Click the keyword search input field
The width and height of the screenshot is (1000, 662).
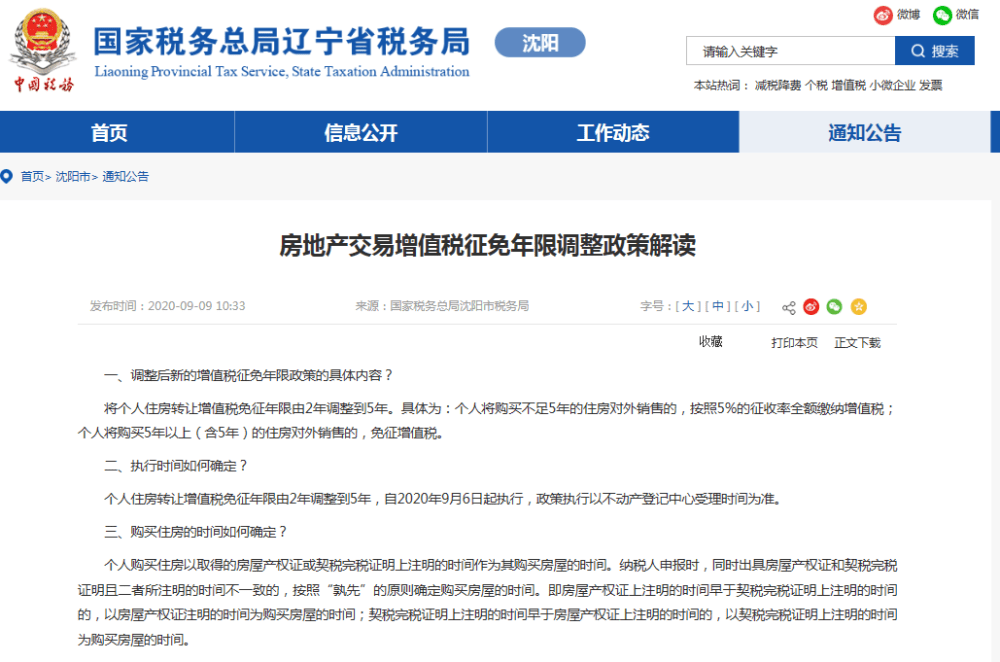[790, 50]
